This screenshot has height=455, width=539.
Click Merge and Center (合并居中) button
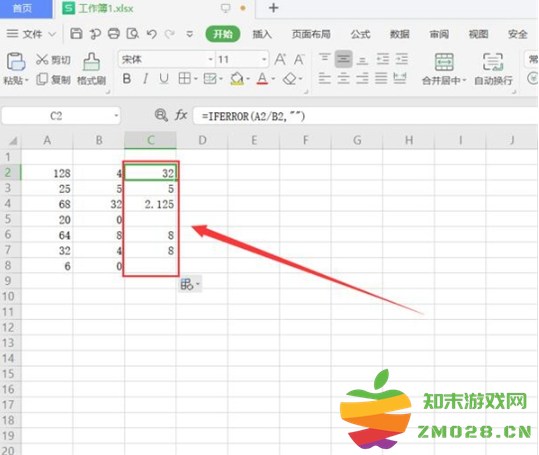pyautogui.click(x=444, y=69)
